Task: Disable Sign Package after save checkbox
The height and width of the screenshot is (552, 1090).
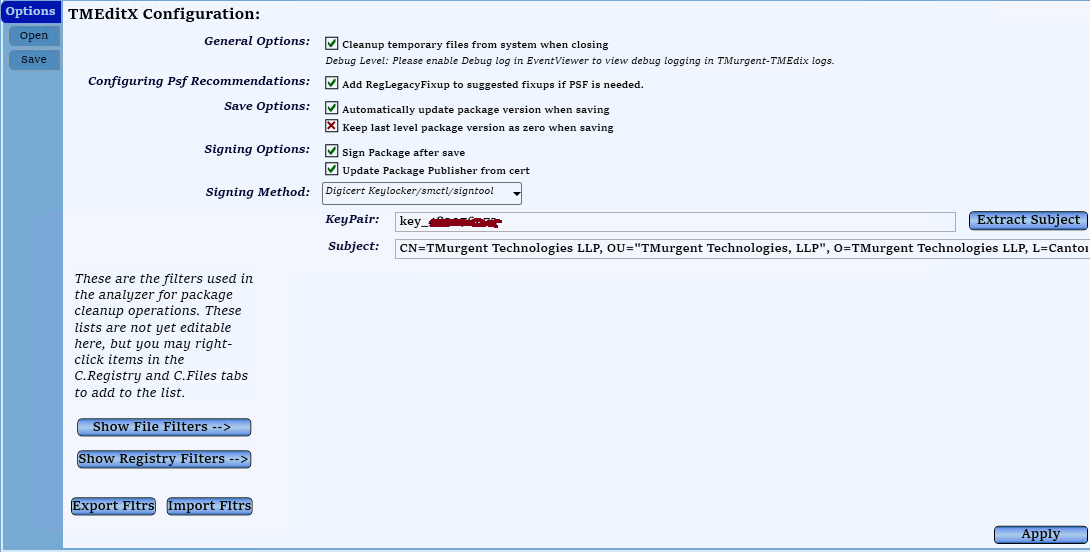Action: (332, 152)
